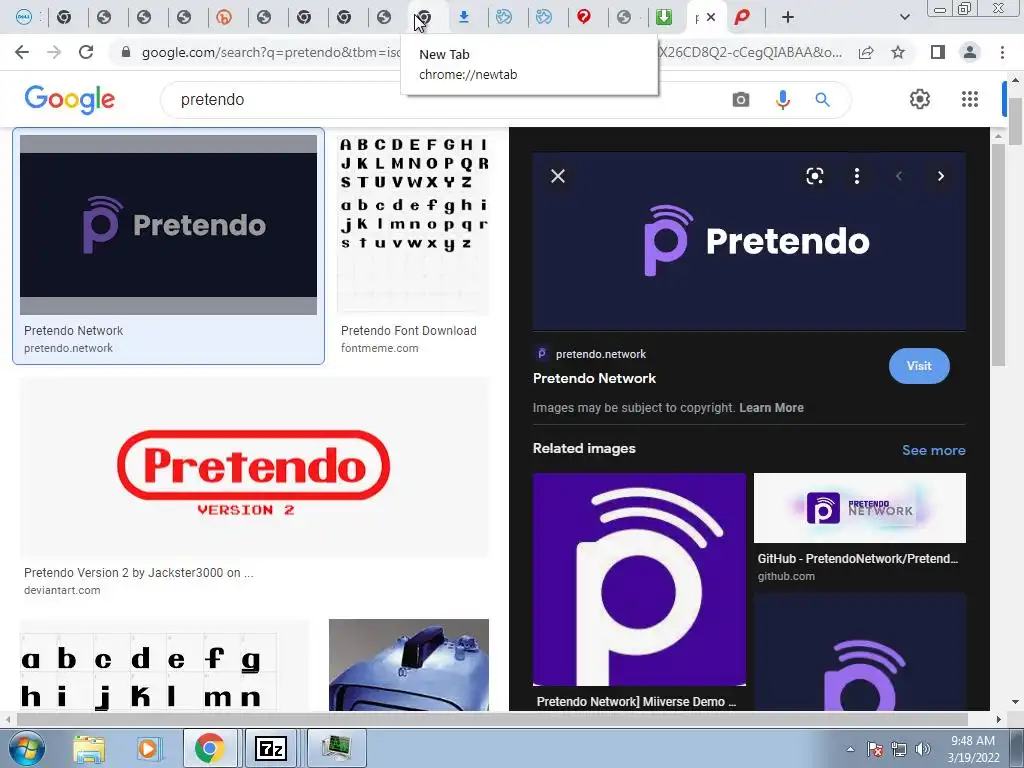Viewport: 1024px width, 768px height.
Task: Open the Chrome side panel
Action: coord(938,52)
